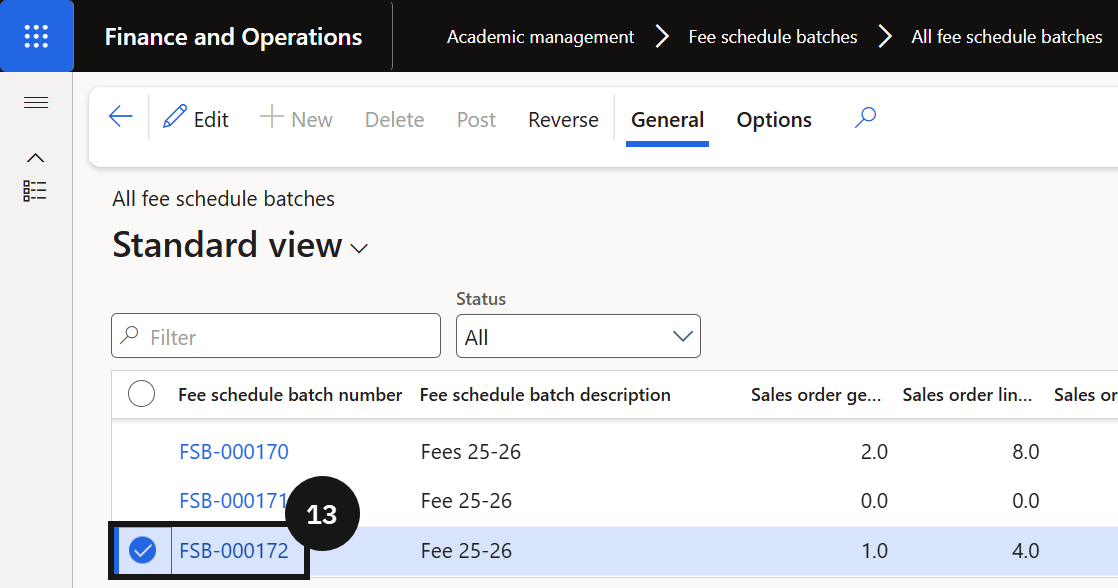Click the Reverse button
Screen dimensions: 1118x588
563,120
